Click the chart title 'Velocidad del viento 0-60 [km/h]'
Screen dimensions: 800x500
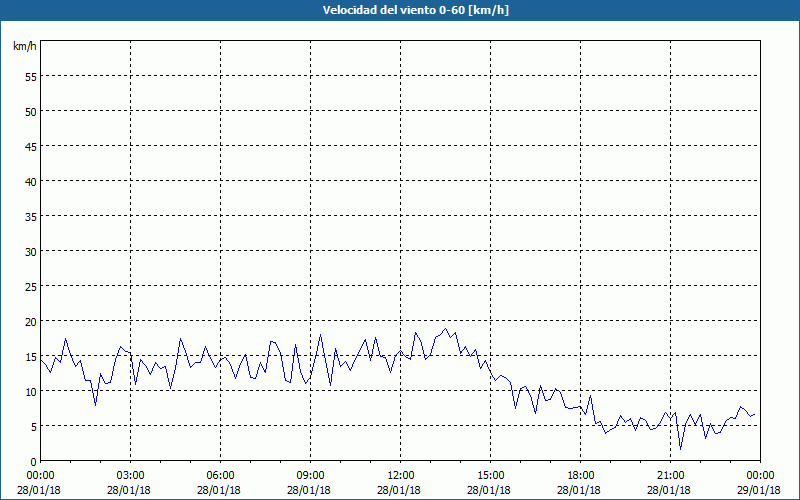point(416,10)
